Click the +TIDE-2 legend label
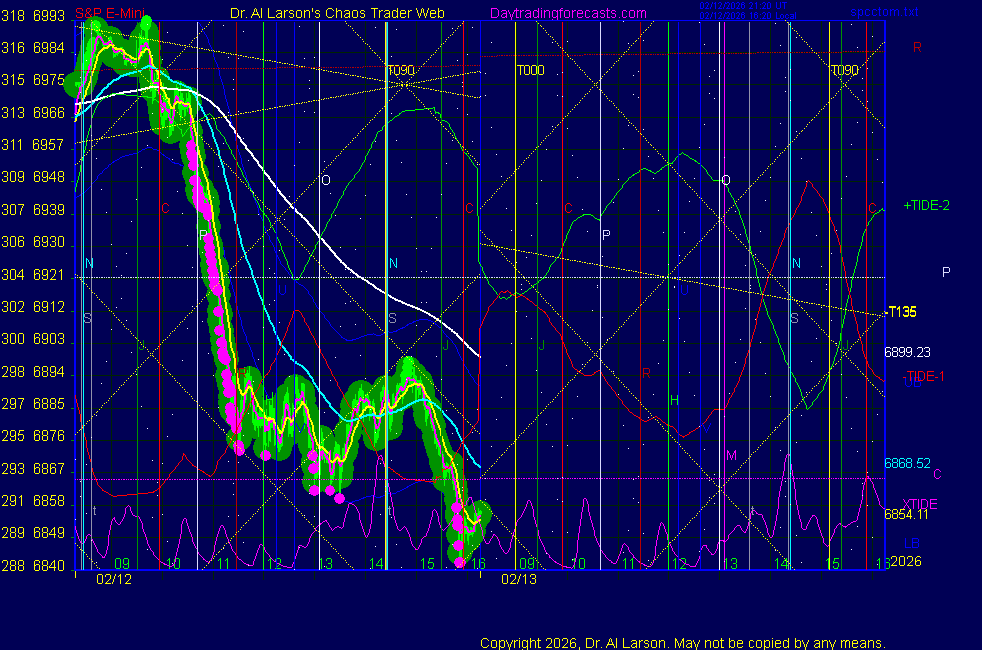982x650 pixels. point(926,205)
